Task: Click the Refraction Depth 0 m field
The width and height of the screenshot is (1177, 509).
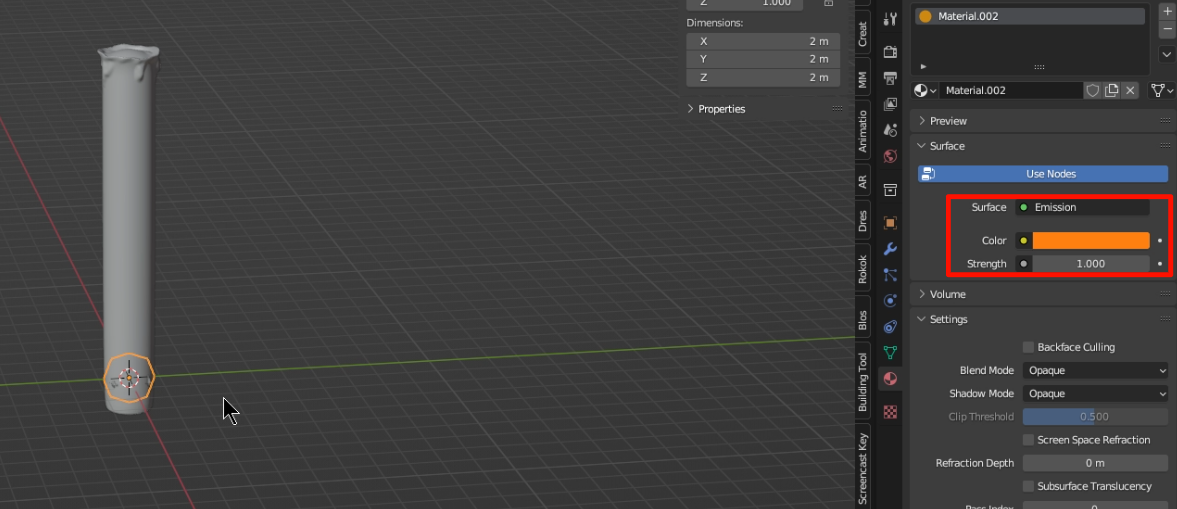Action: 1095,462
